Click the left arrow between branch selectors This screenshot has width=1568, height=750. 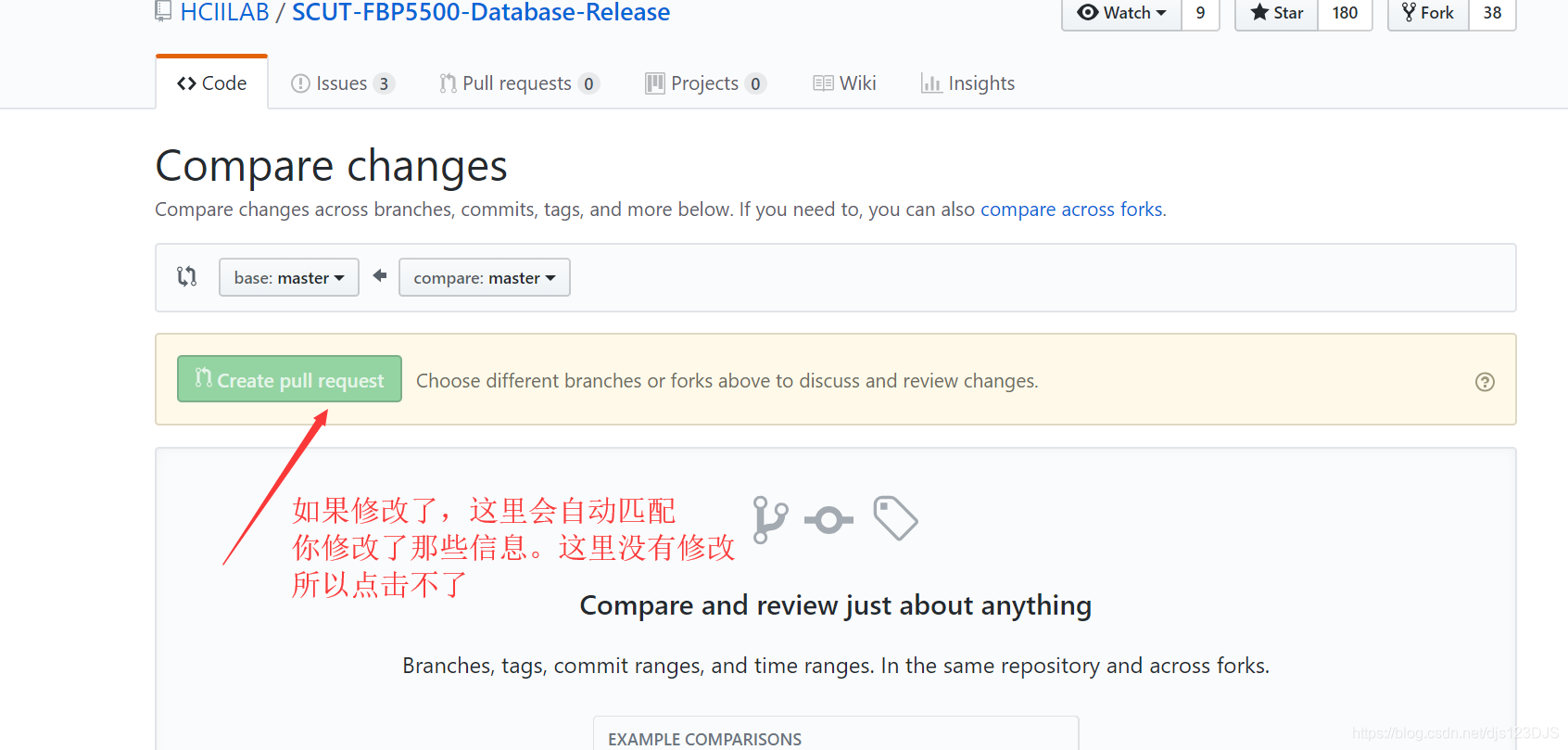pos(380,275)
